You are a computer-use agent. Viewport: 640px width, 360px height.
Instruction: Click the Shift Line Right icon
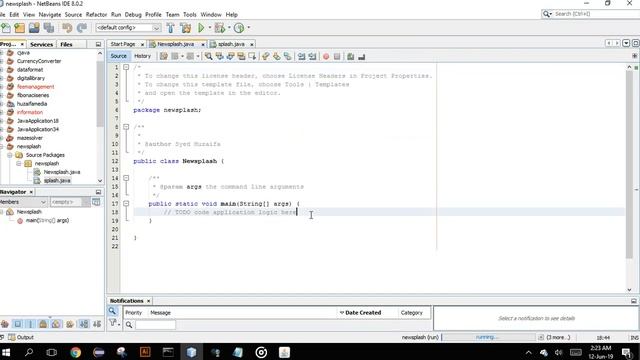(312, 56)
